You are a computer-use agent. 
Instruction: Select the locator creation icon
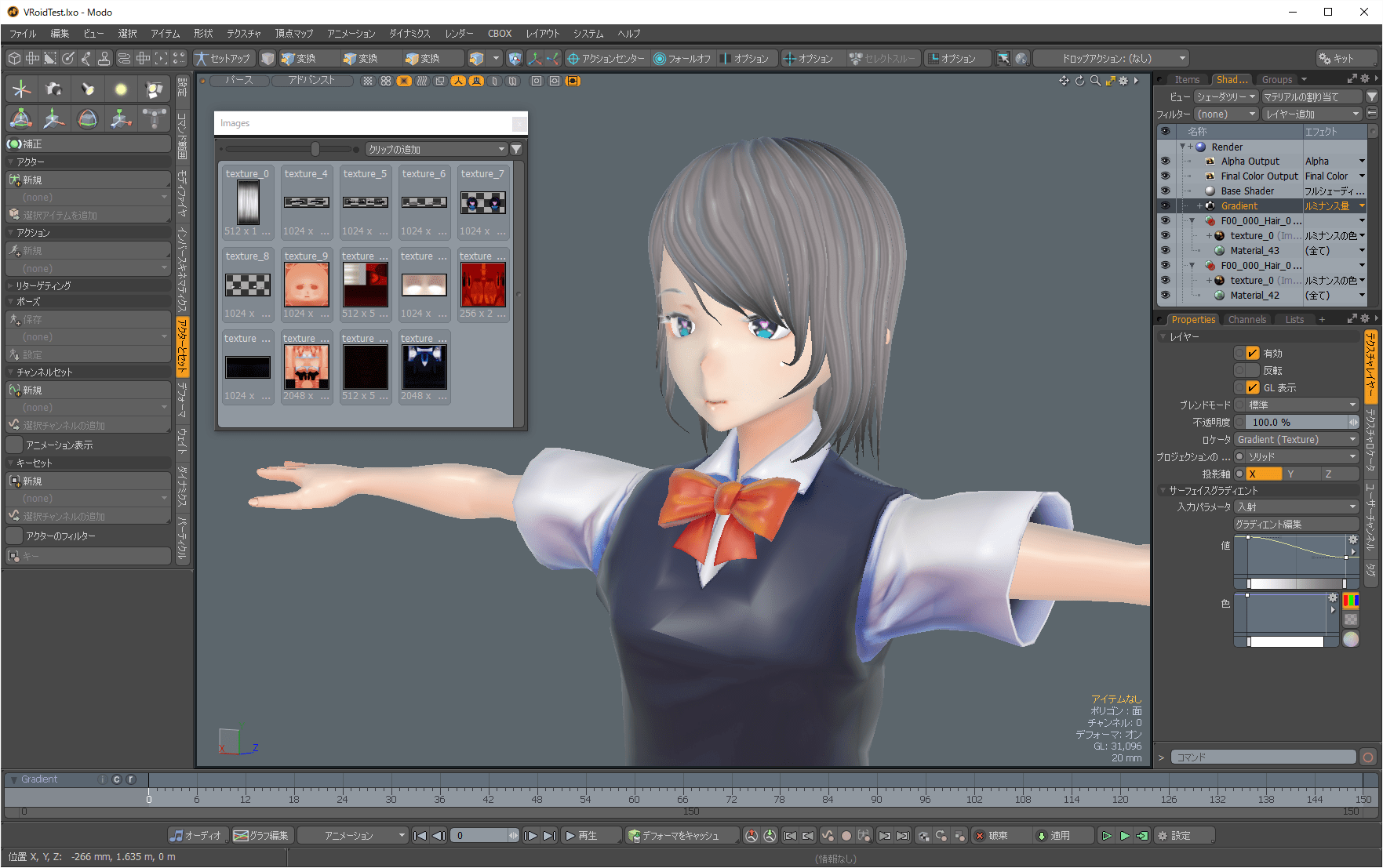coord(21,89)
